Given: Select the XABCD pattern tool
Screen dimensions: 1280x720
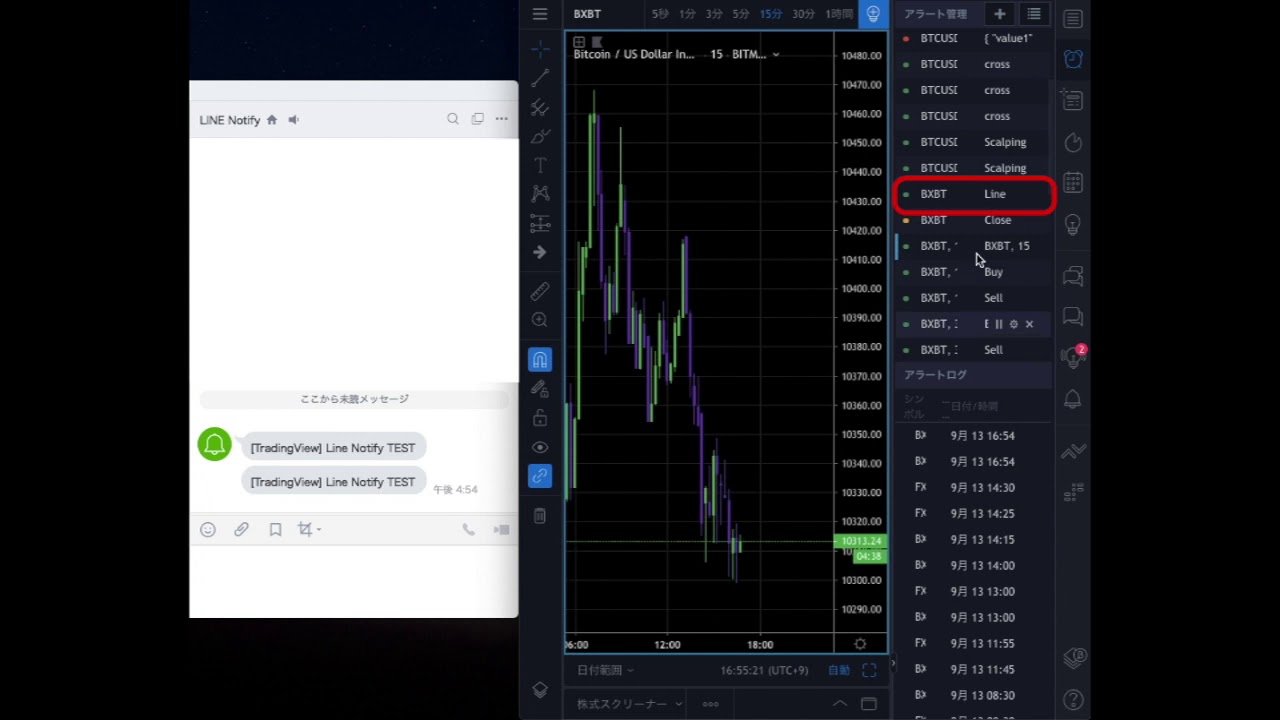Looking at the screenshot, I should [x=540, y=194].
